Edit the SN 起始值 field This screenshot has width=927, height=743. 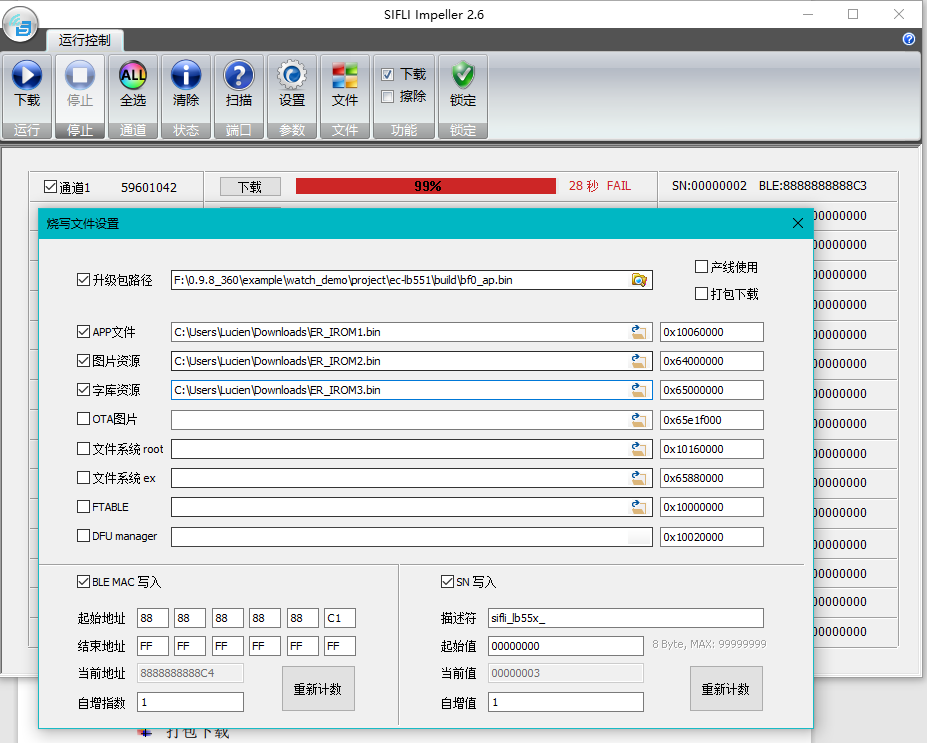[x=566, y=646]
